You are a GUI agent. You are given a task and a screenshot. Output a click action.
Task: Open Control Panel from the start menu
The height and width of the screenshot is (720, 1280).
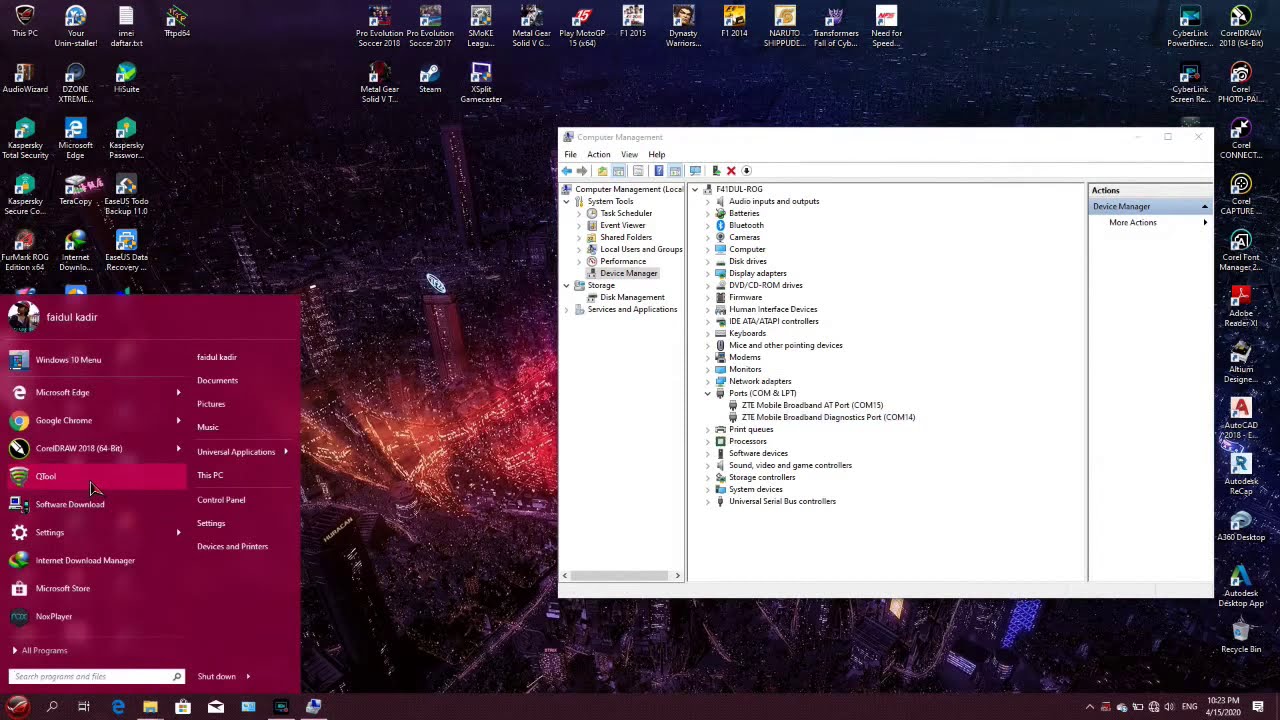221,500
